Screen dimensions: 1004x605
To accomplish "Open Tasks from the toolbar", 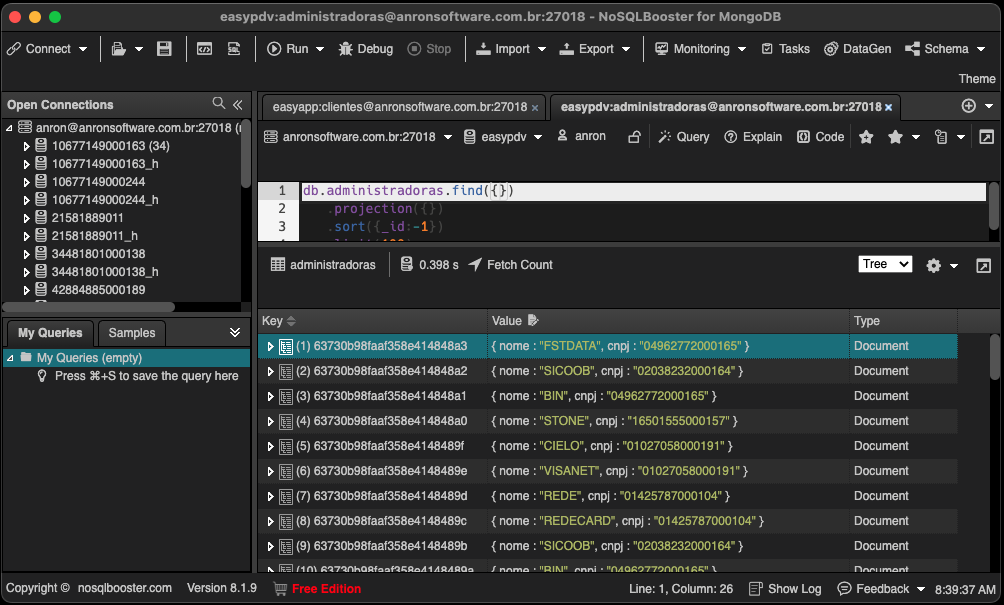I will click(785, 49).
